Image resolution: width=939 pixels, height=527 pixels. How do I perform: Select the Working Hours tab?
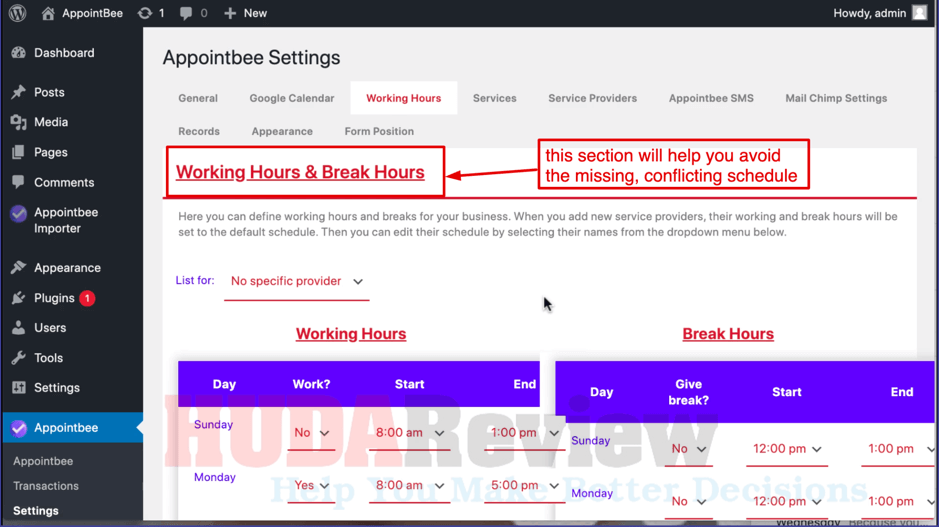[x=404, y=98]
